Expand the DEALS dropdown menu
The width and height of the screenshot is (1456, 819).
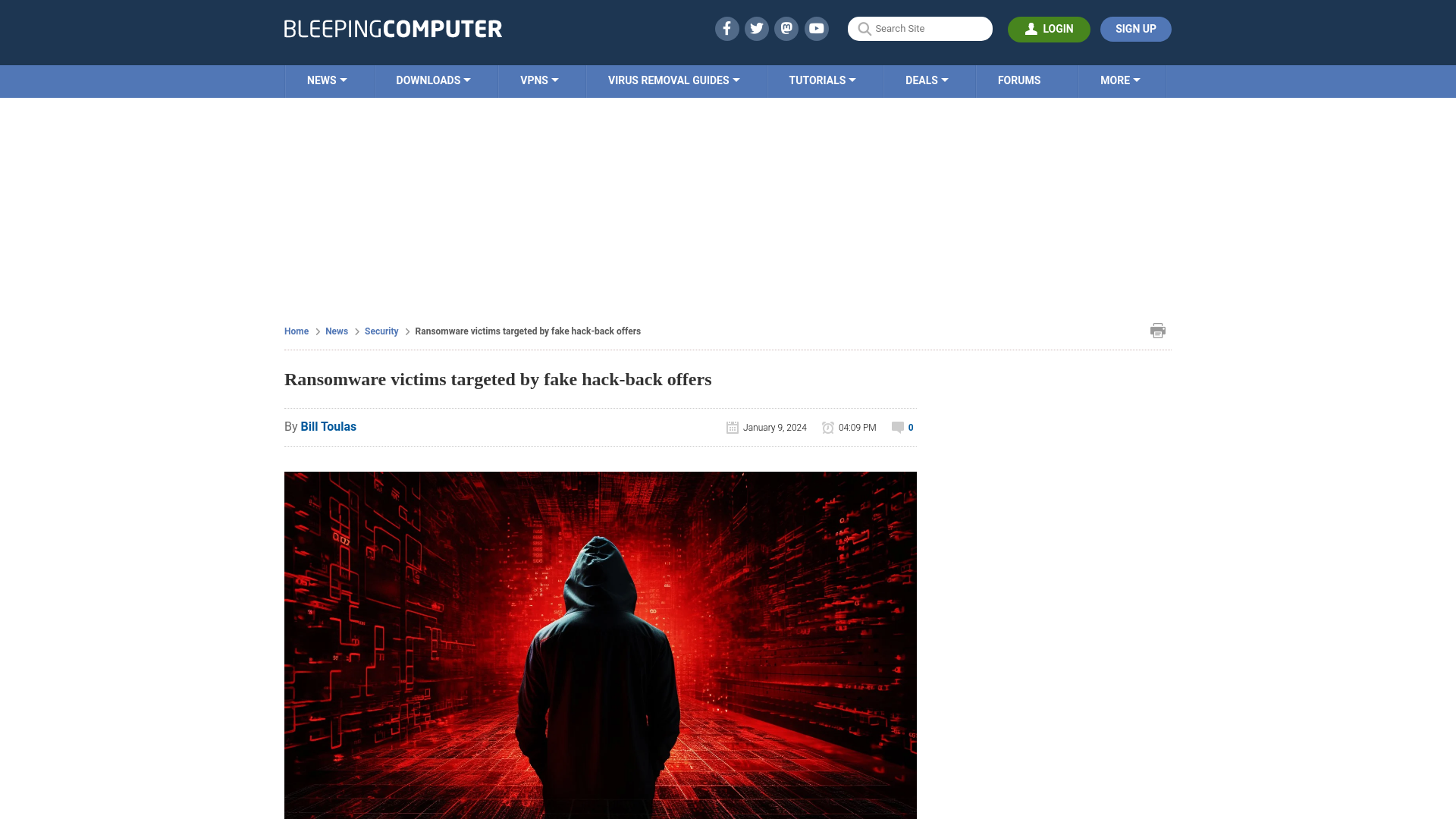tap(927, 80)
